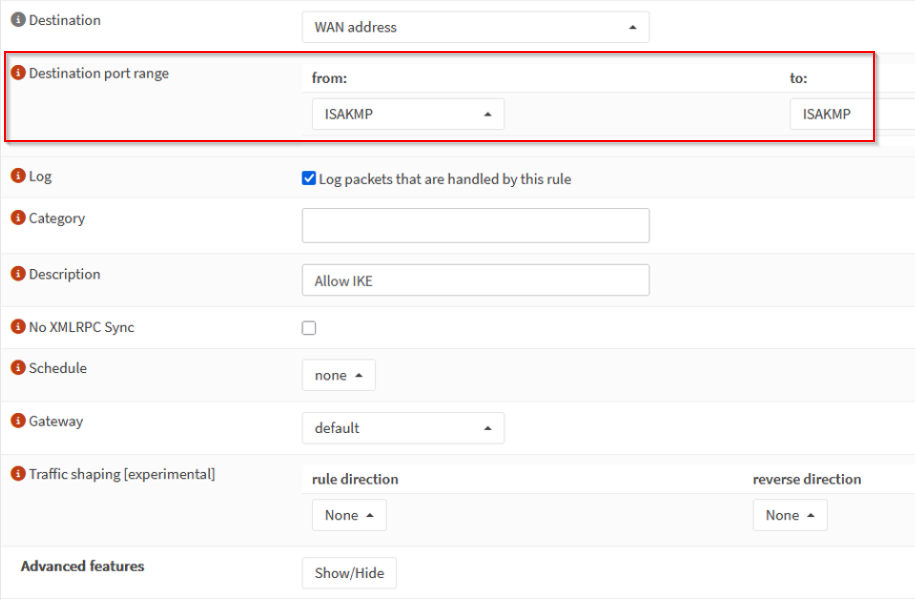Click the No XMLRPC Sync info icon

[x=18, y=327]
